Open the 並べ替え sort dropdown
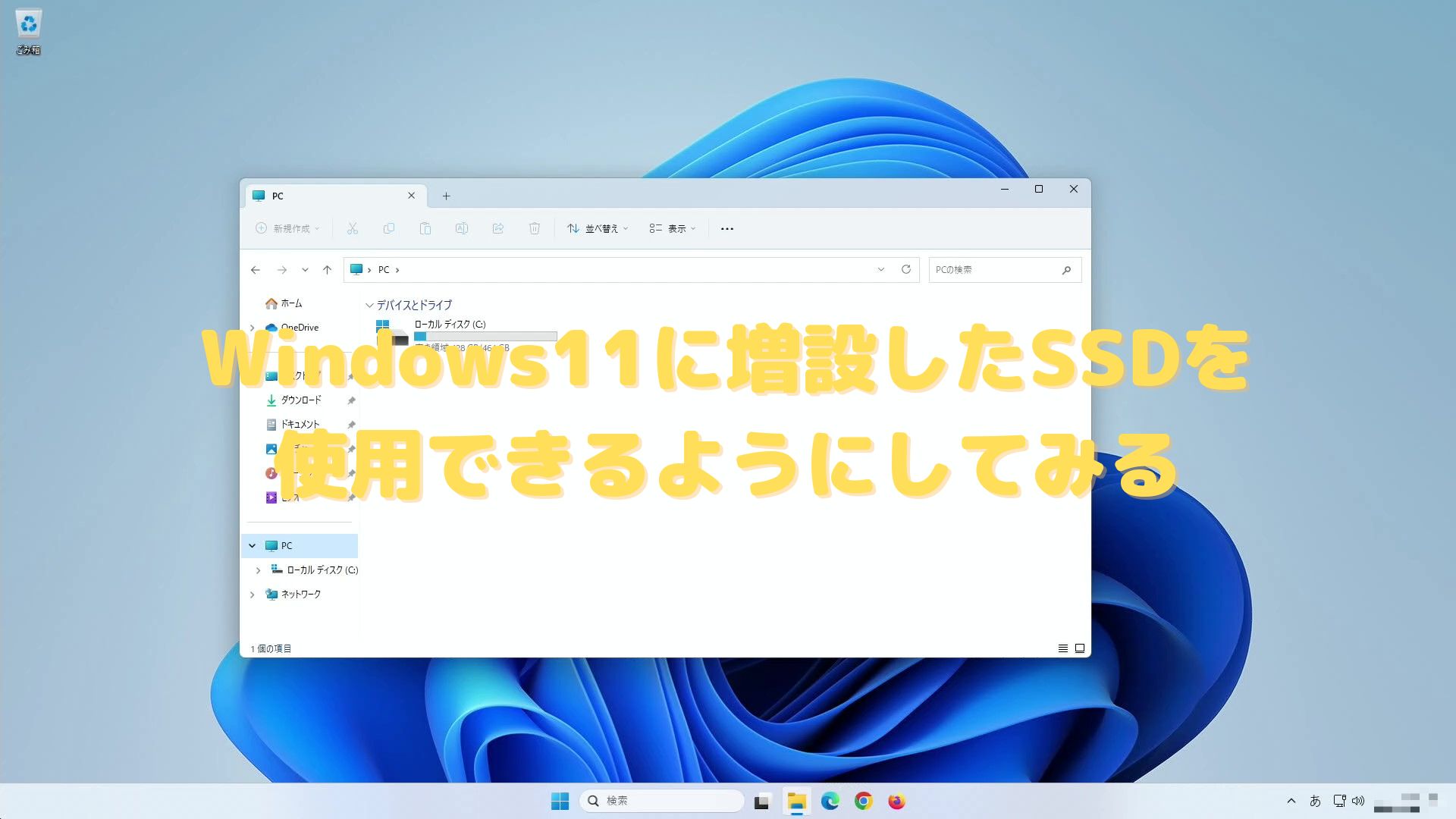Image resolution: width=1456 pixels, height=819 pixels. [598, 228]
